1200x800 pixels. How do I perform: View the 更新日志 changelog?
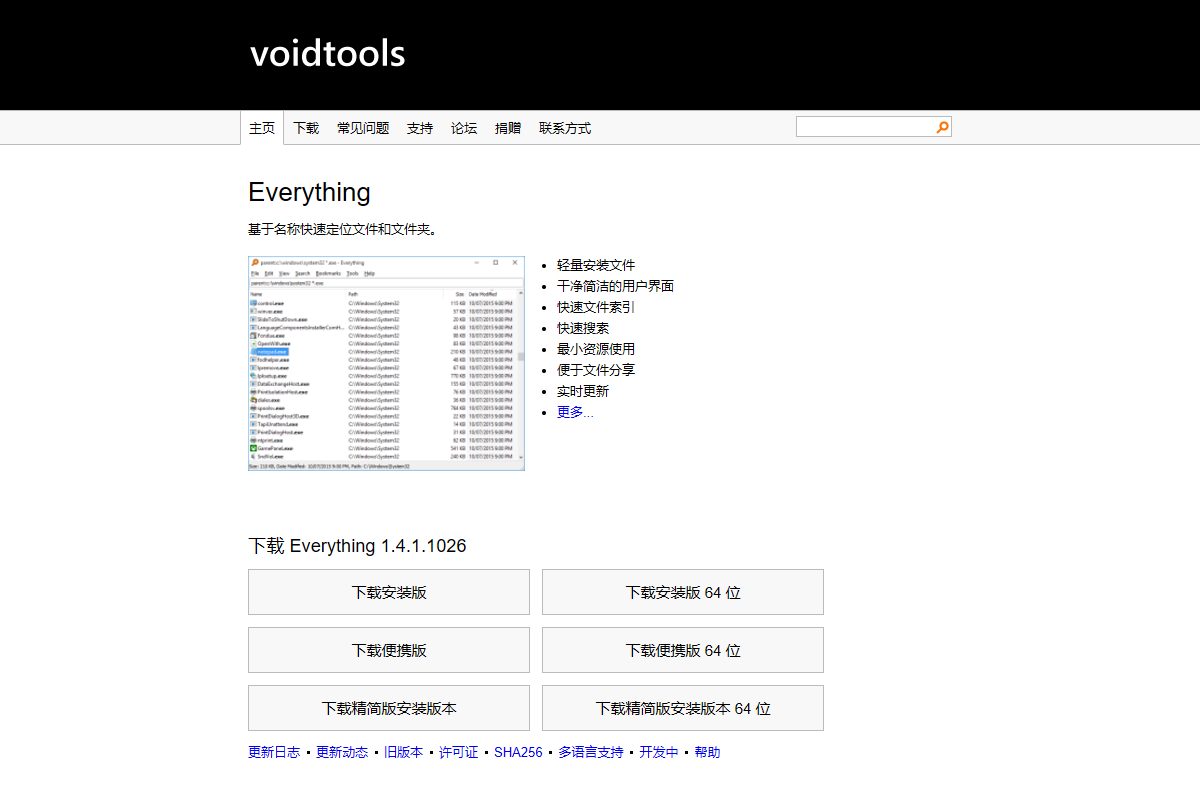coord(273,752)
